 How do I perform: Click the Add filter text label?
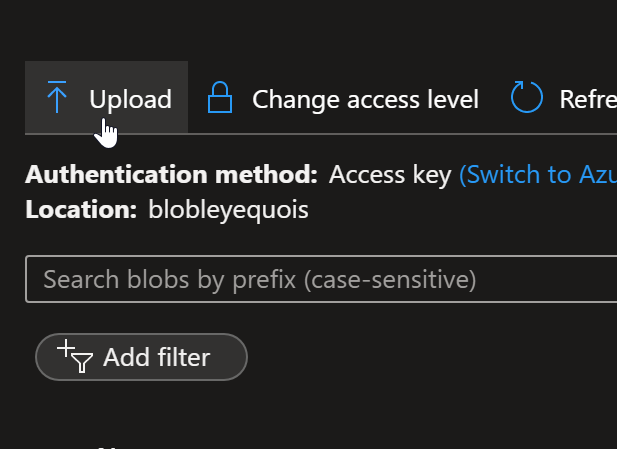(x=156, y=357)
